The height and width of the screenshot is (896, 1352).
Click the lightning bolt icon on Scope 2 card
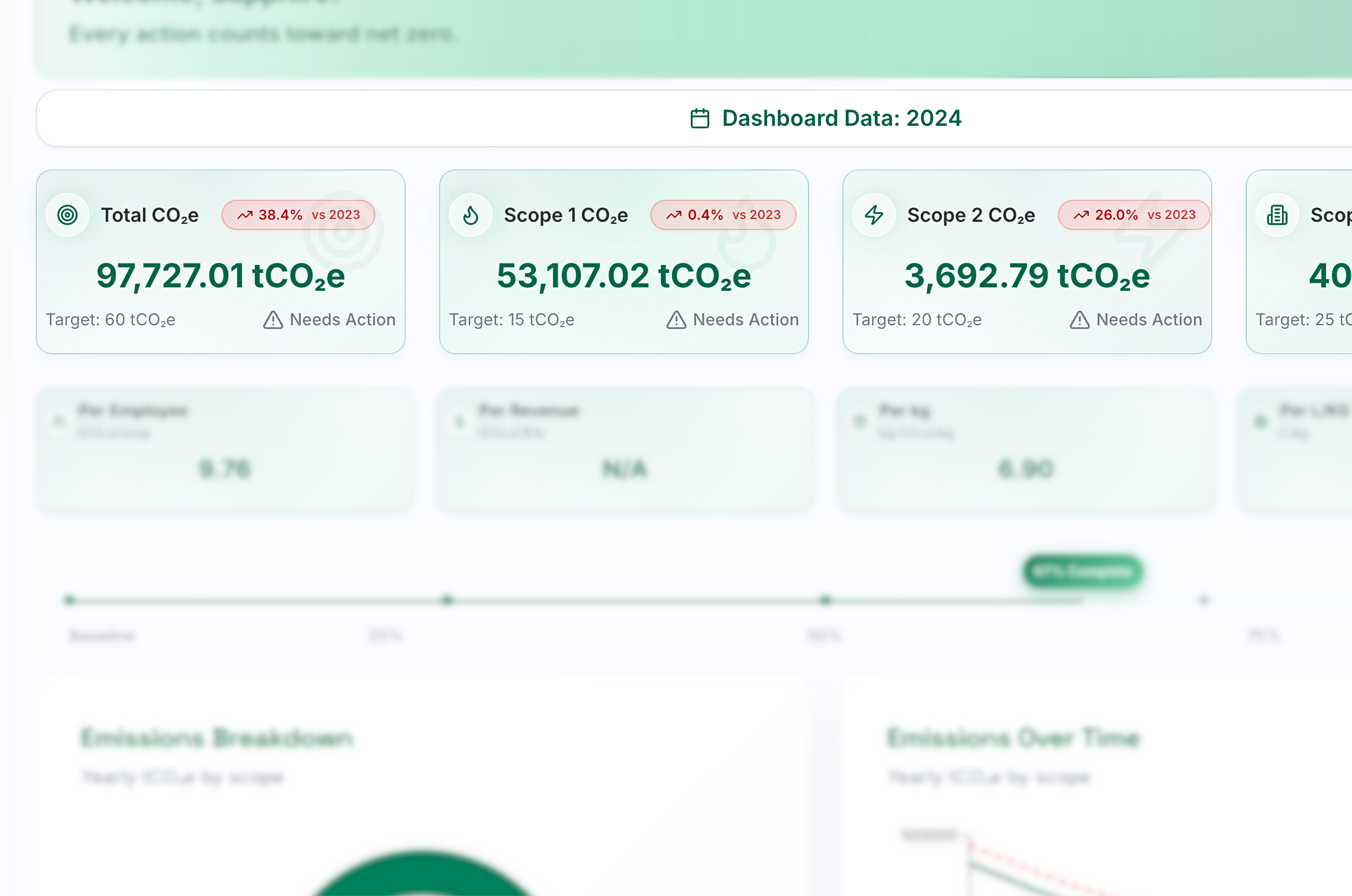click(874, 215)
